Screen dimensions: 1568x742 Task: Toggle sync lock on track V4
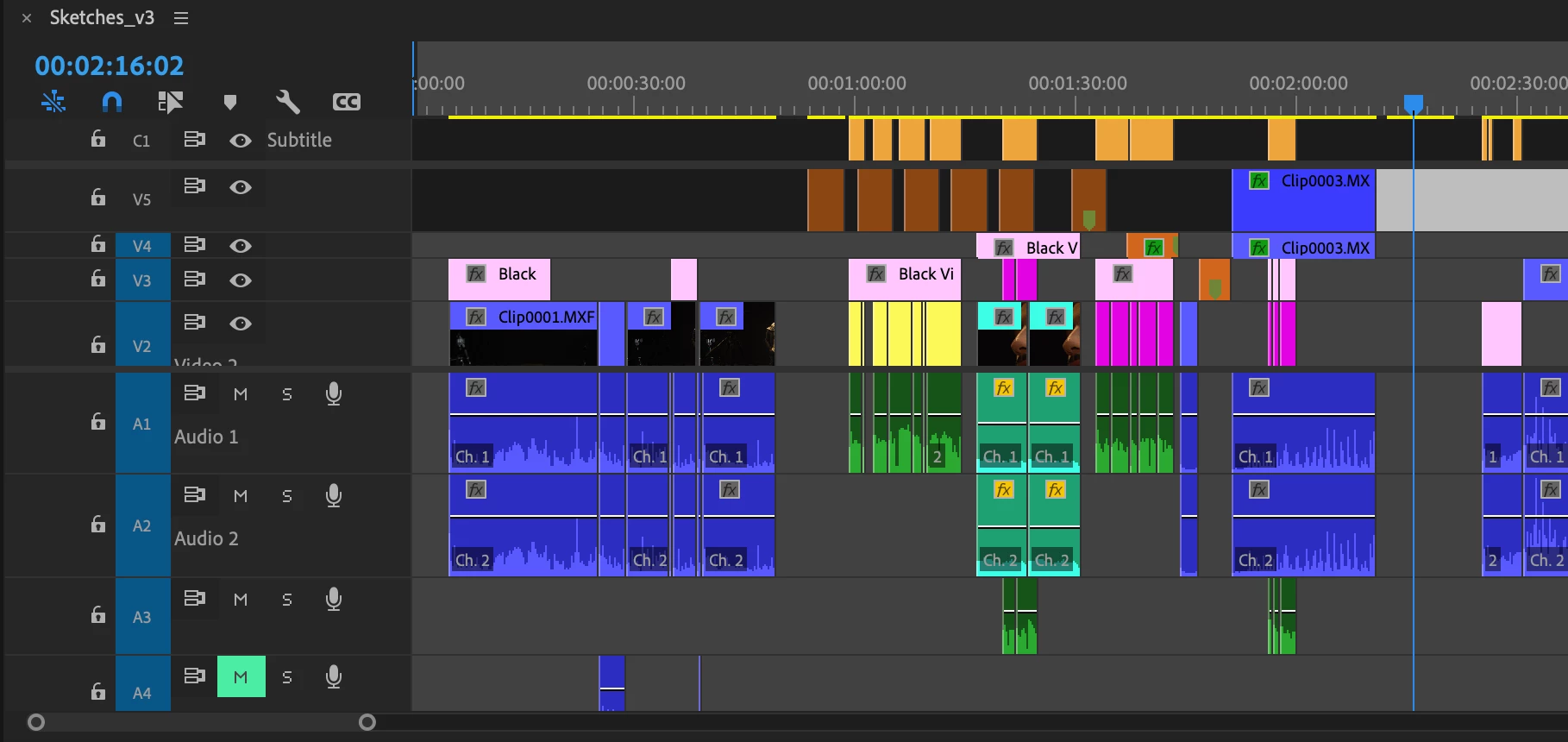click(195, 245)
